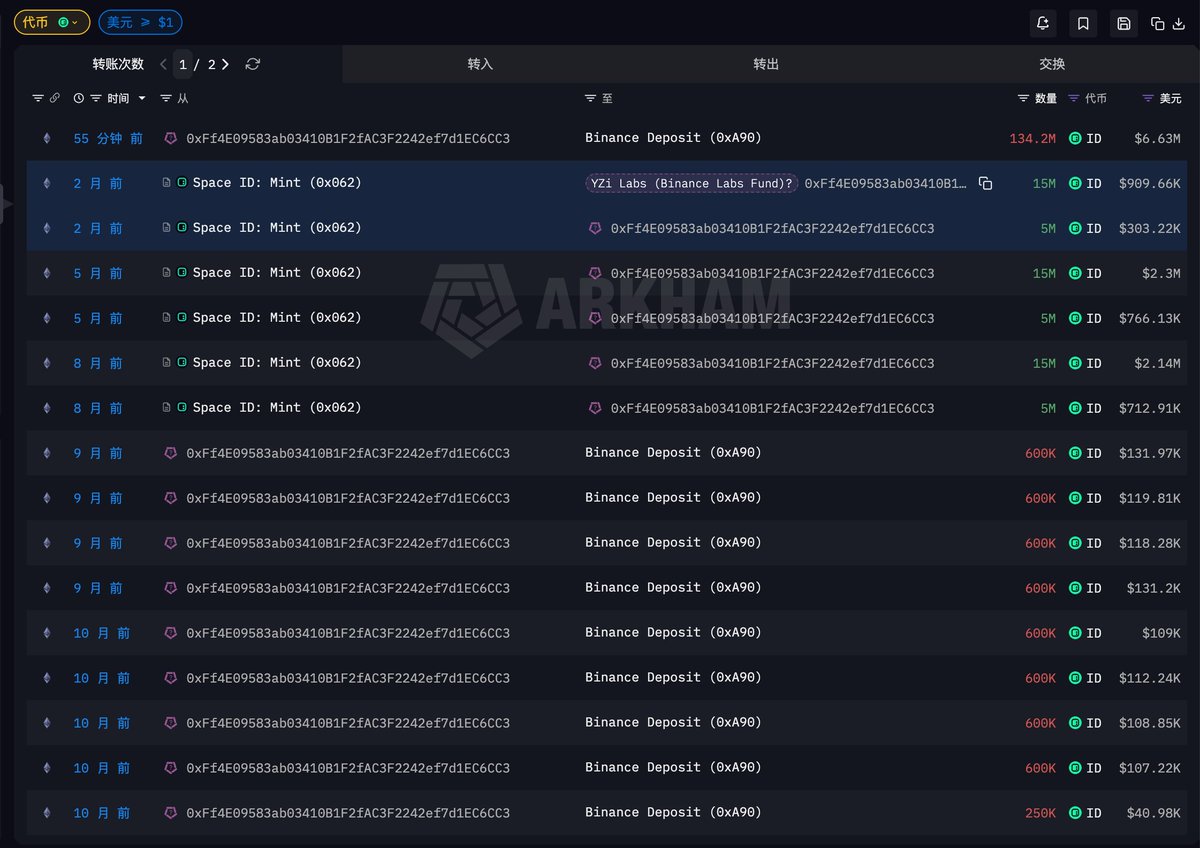Open Binance Deposit (0xA90) on the $6.63M row

coord(673,138)
